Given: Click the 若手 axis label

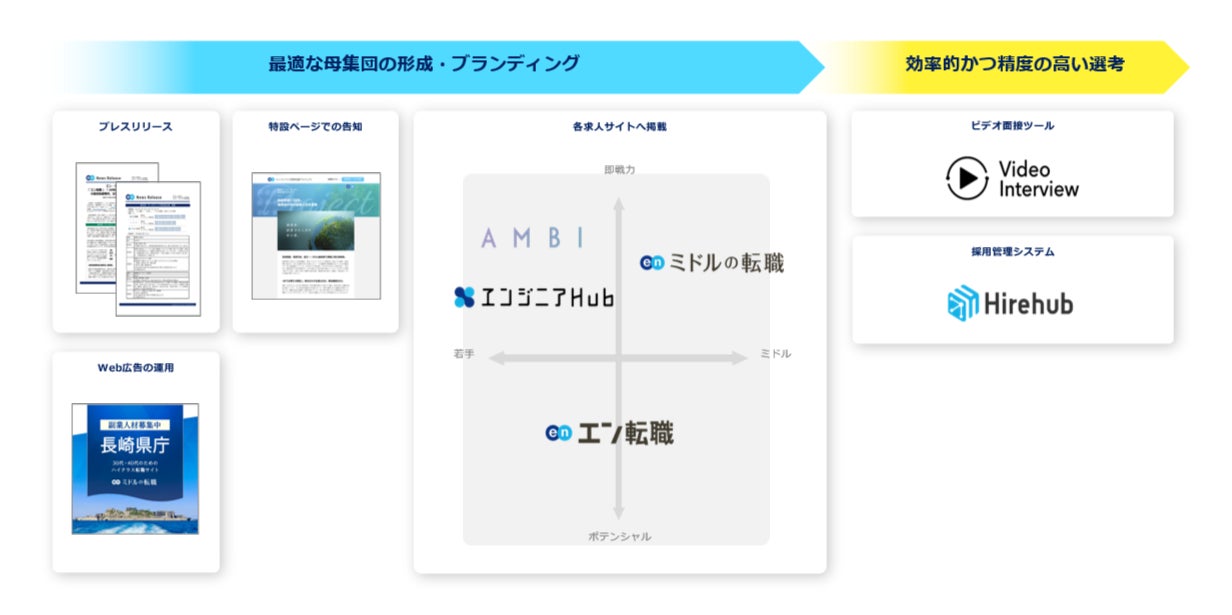Looking at the screenshot, I should [463, 354].
